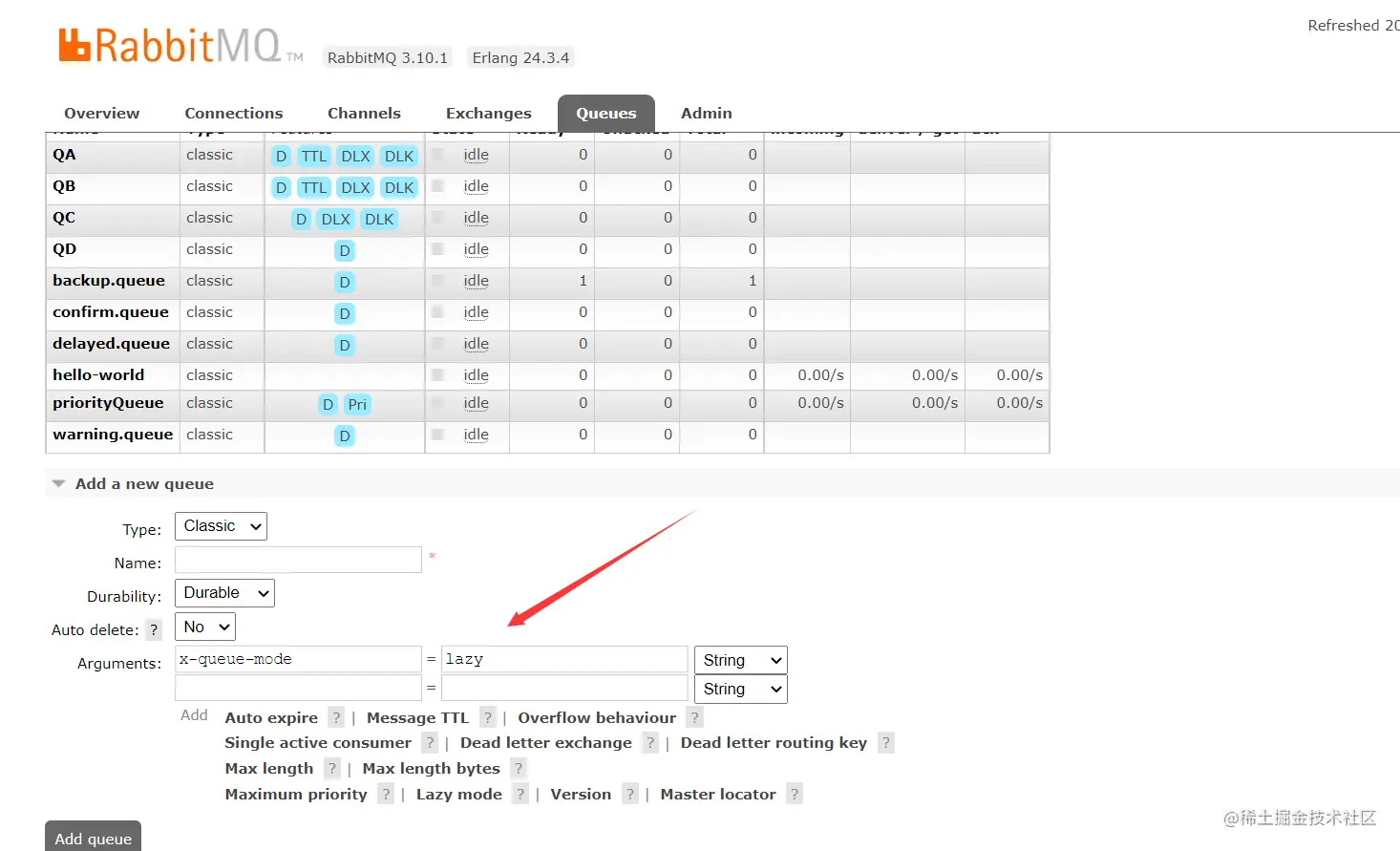Select the Queues tab

pos(605,113)
